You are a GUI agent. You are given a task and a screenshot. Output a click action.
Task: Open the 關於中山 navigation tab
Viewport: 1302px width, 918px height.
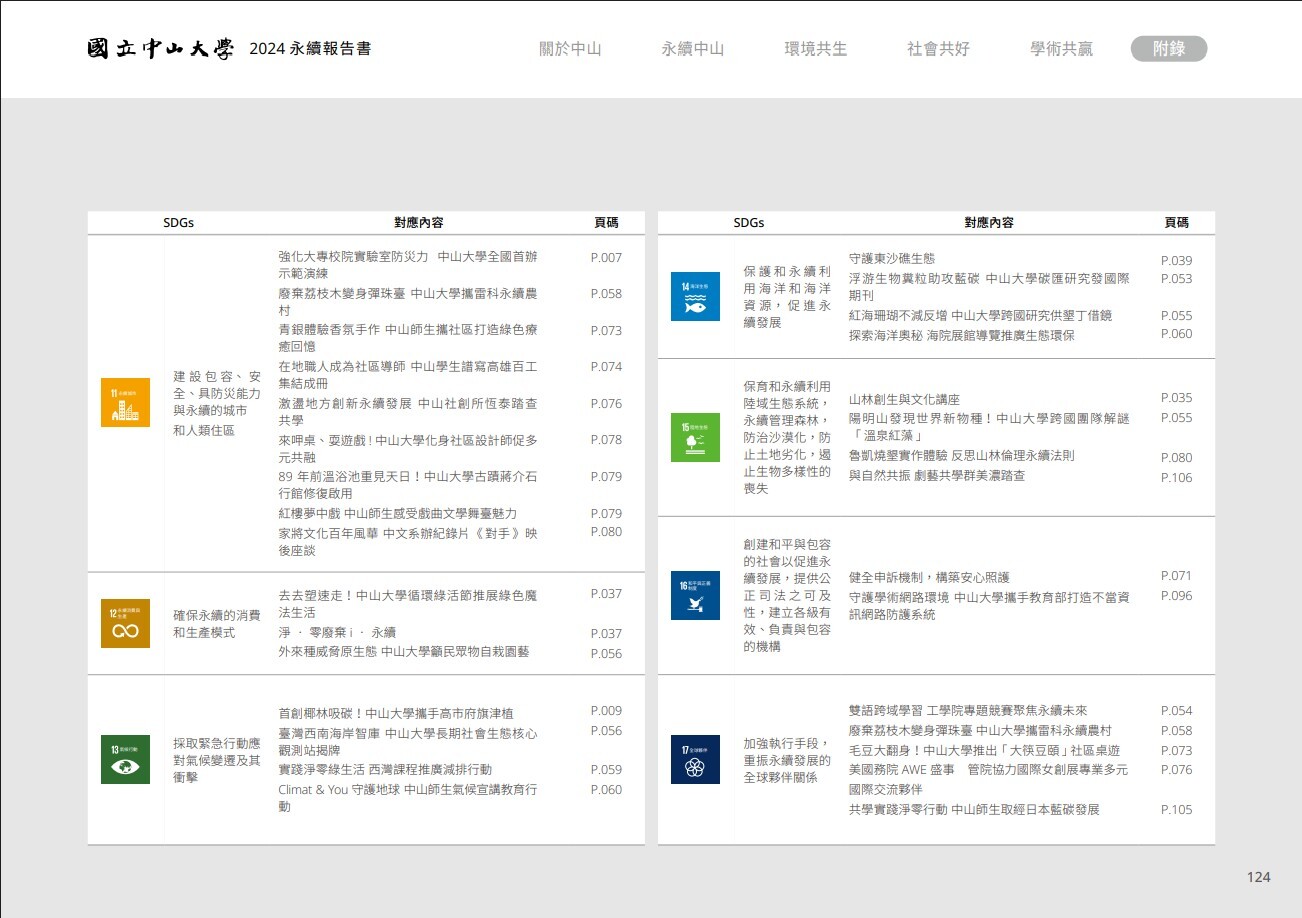[x=570, y=49]
